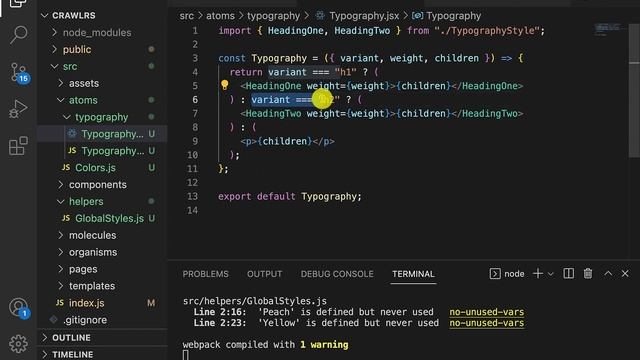
Task: Open the Search view in activity bar
Action: (x=18, y=35)
